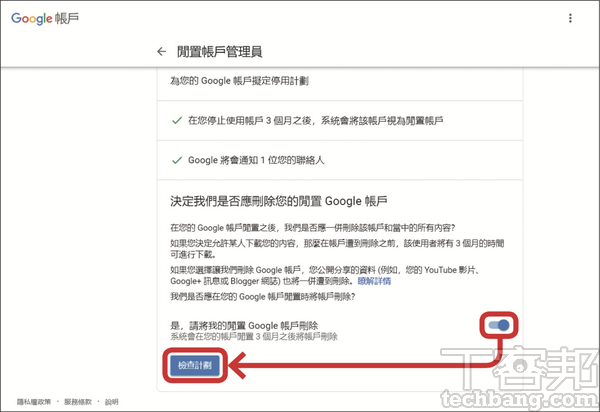This screenshot has width=600, height=412.
Task: Open the 說明 footer link
Action: coord(112,402)
